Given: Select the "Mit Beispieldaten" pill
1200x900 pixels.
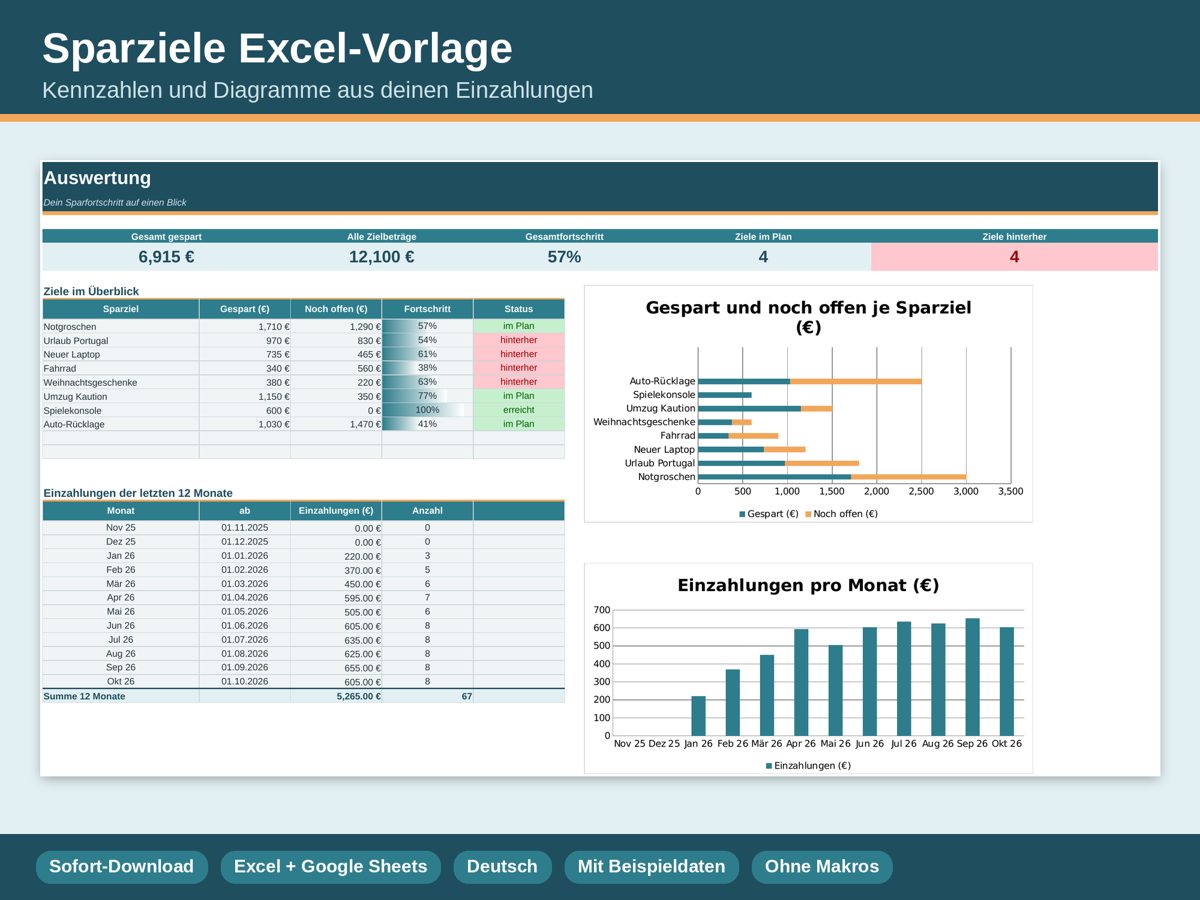Looking at the screenshot, I should pos(651,867).
